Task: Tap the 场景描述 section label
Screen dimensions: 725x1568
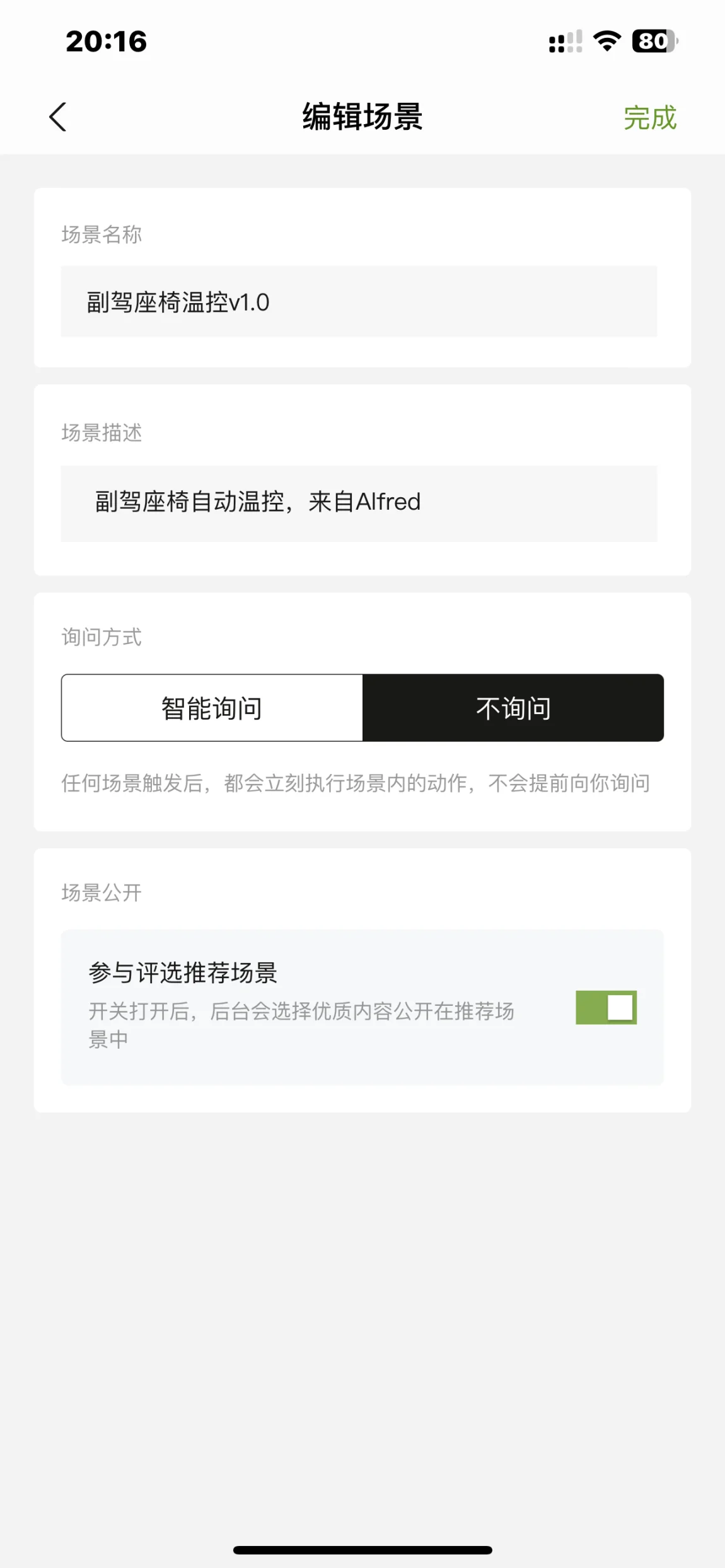Action: coord(101,433)
